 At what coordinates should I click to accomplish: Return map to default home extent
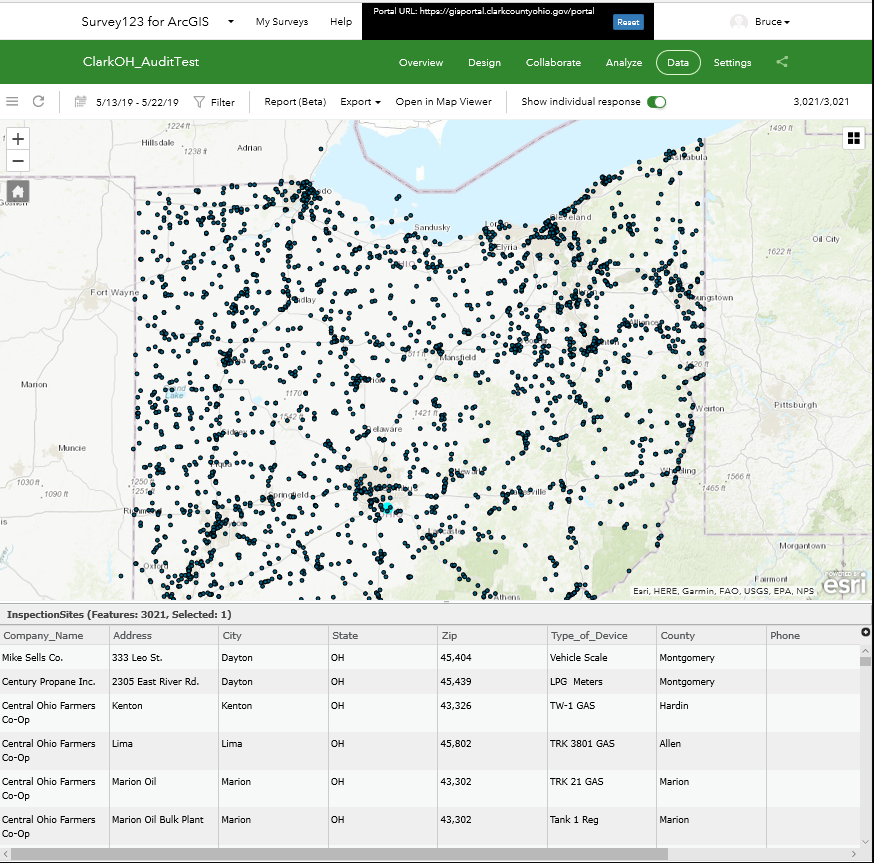pos(18,192)
